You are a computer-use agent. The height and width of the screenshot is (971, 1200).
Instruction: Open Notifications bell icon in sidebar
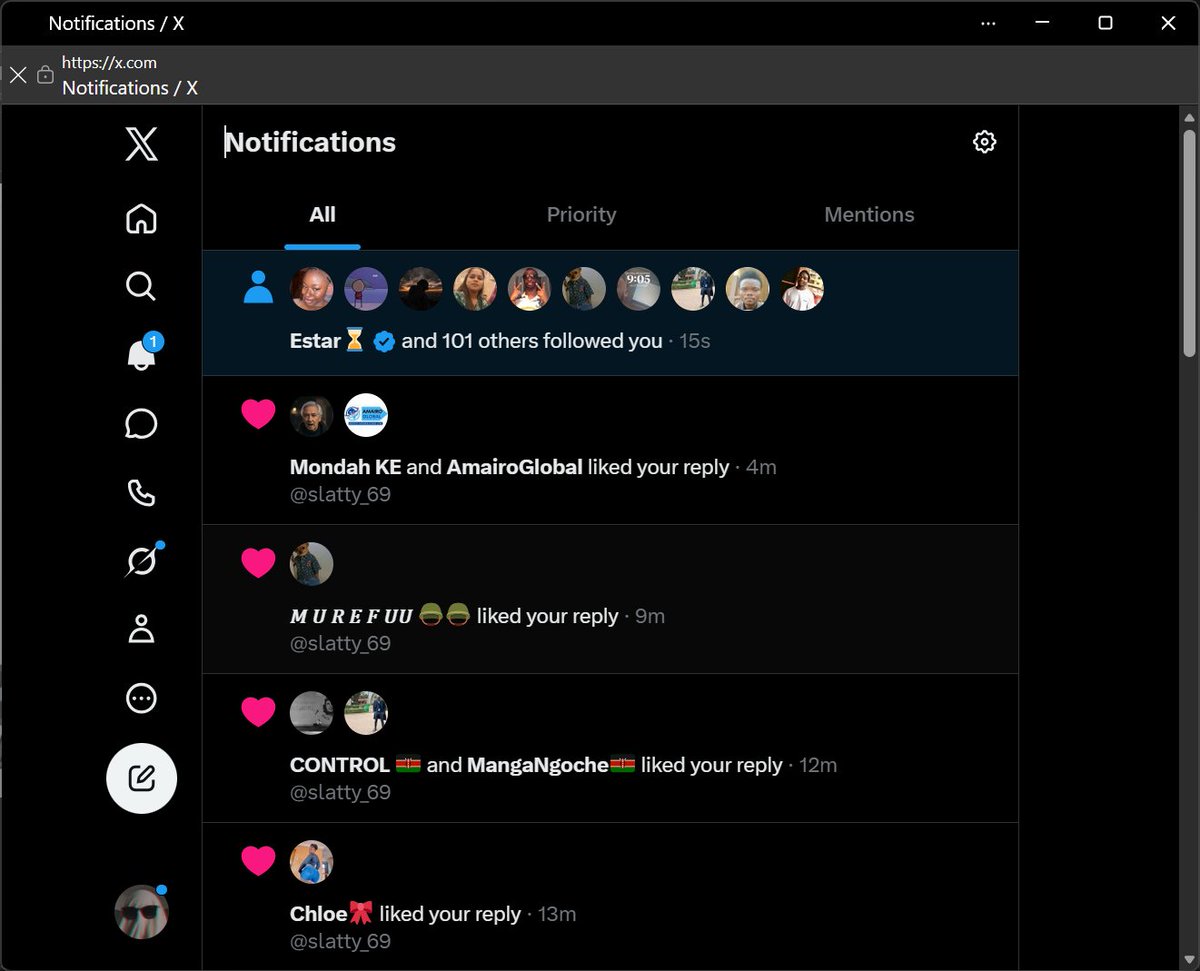tap(141, 355)
